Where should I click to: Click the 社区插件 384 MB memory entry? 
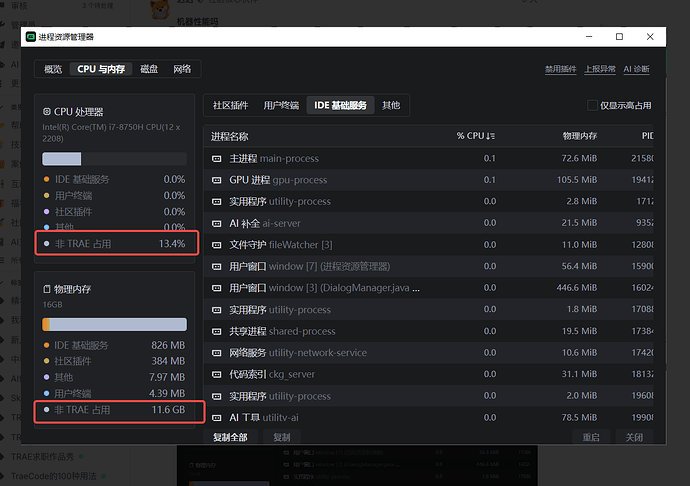click(115, 361)
